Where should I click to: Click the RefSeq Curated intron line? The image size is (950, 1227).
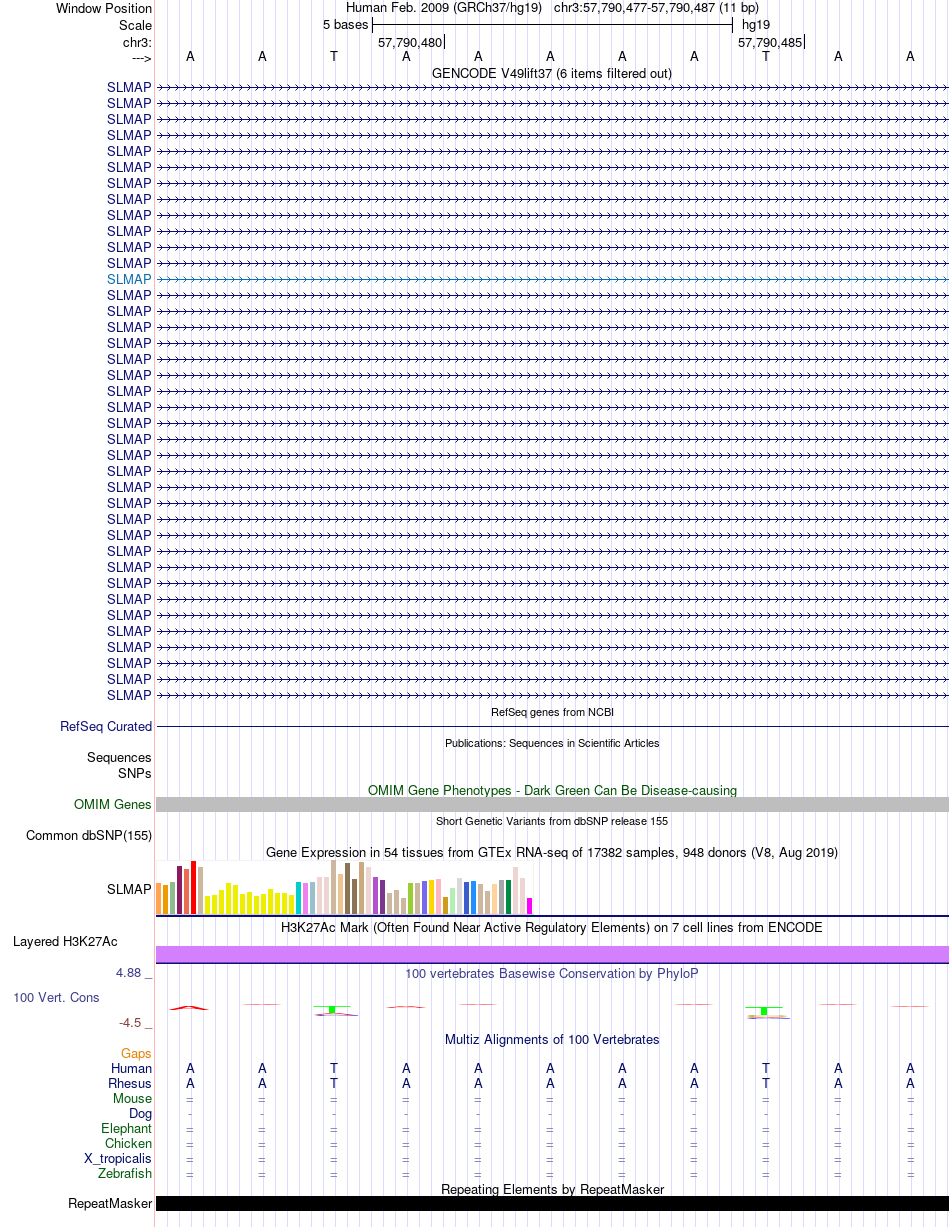pyautogui.click(x=552, y=726)
